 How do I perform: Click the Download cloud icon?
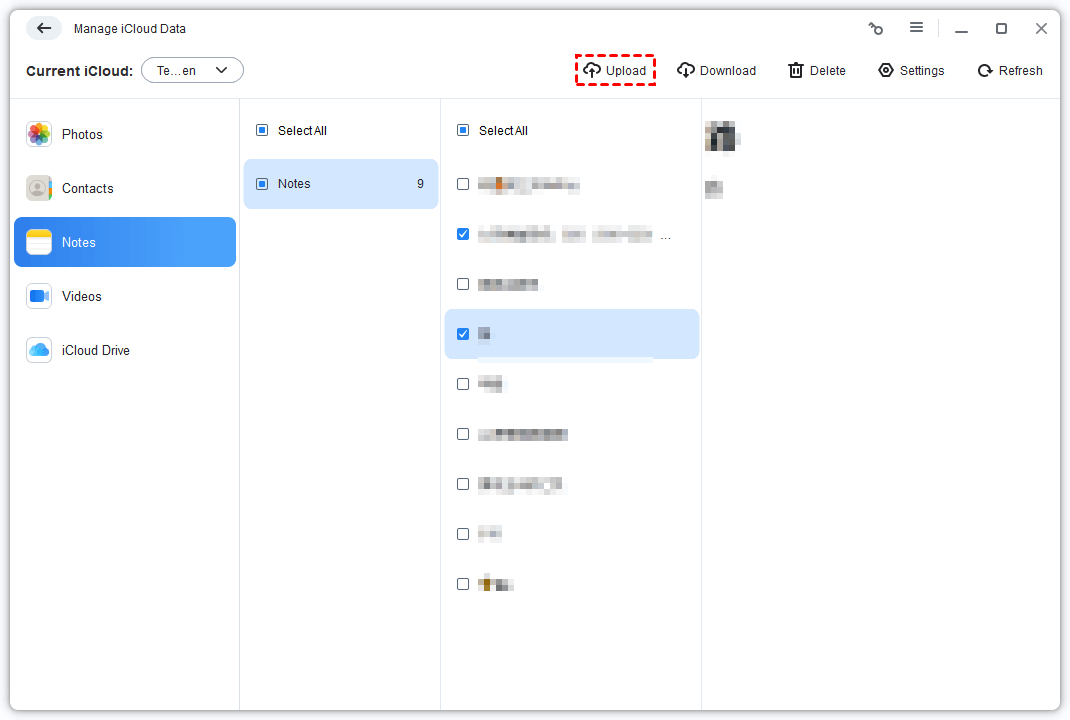(x=686, y=70)
